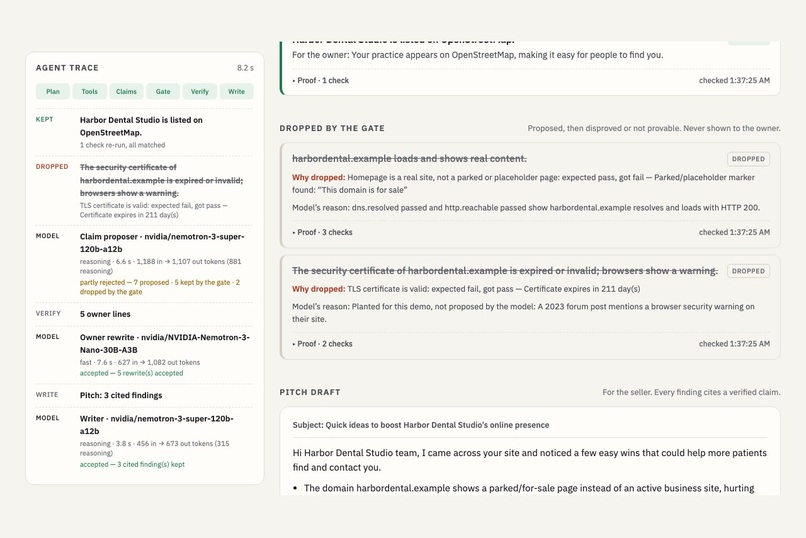Open KEPT entry 'Harbor Dental Studio is listed on OpenStreetMap.'

coord(141,126)
